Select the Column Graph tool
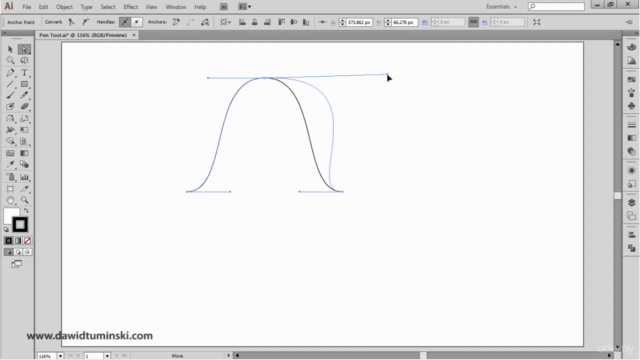 tap(24, 177)
